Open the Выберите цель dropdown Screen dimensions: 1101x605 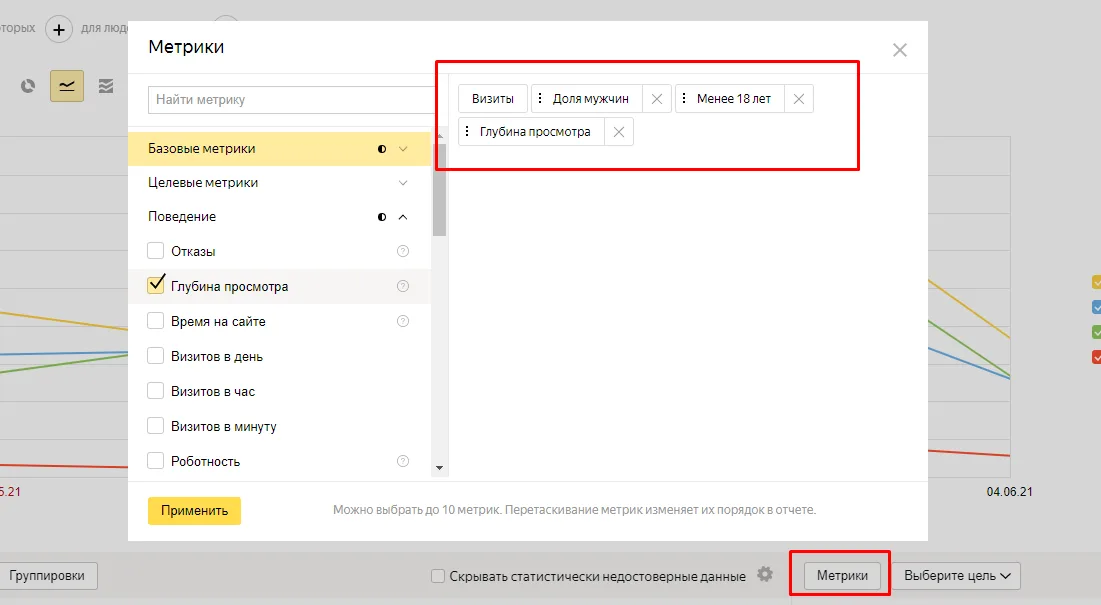[956, 576]
